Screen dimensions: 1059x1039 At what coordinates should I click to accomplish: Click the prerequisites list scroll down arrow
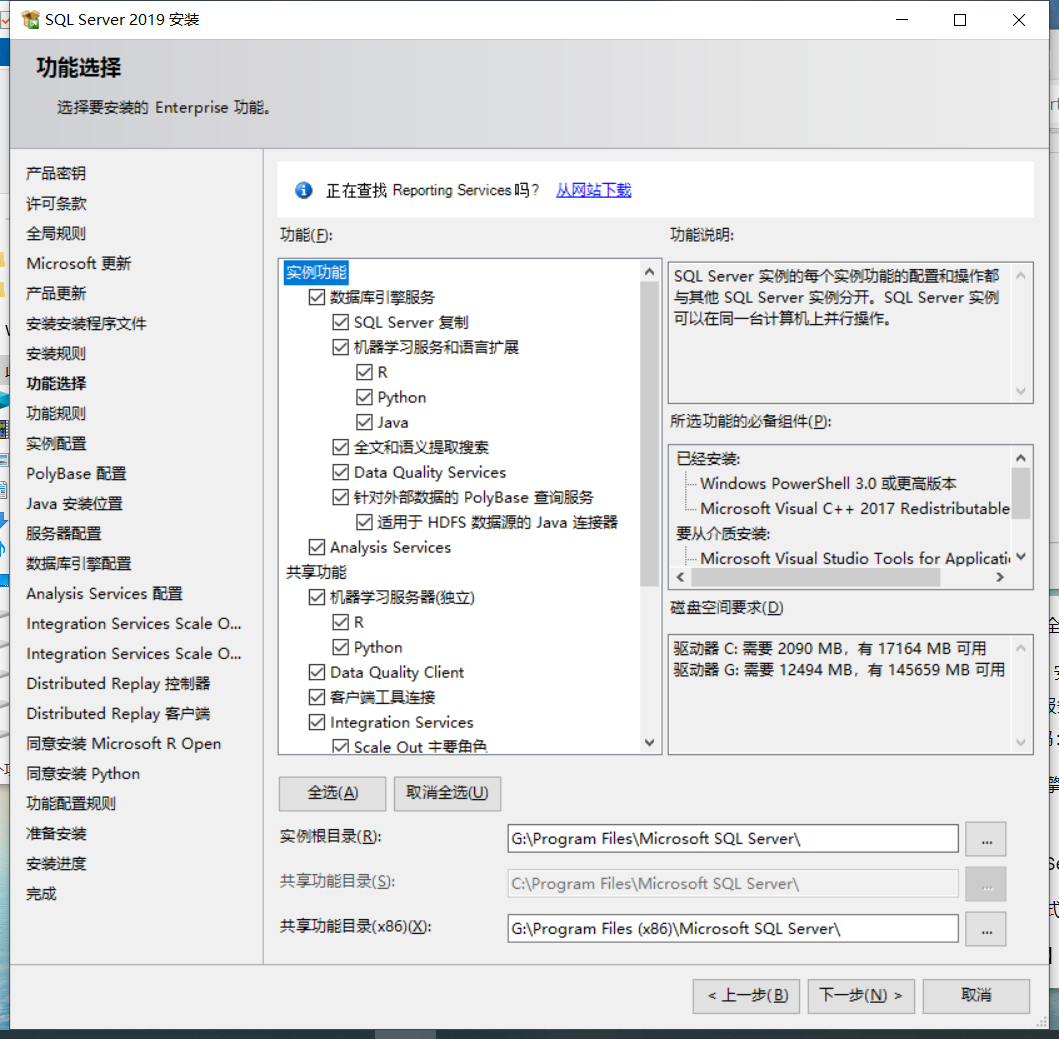coord(1021,557)
